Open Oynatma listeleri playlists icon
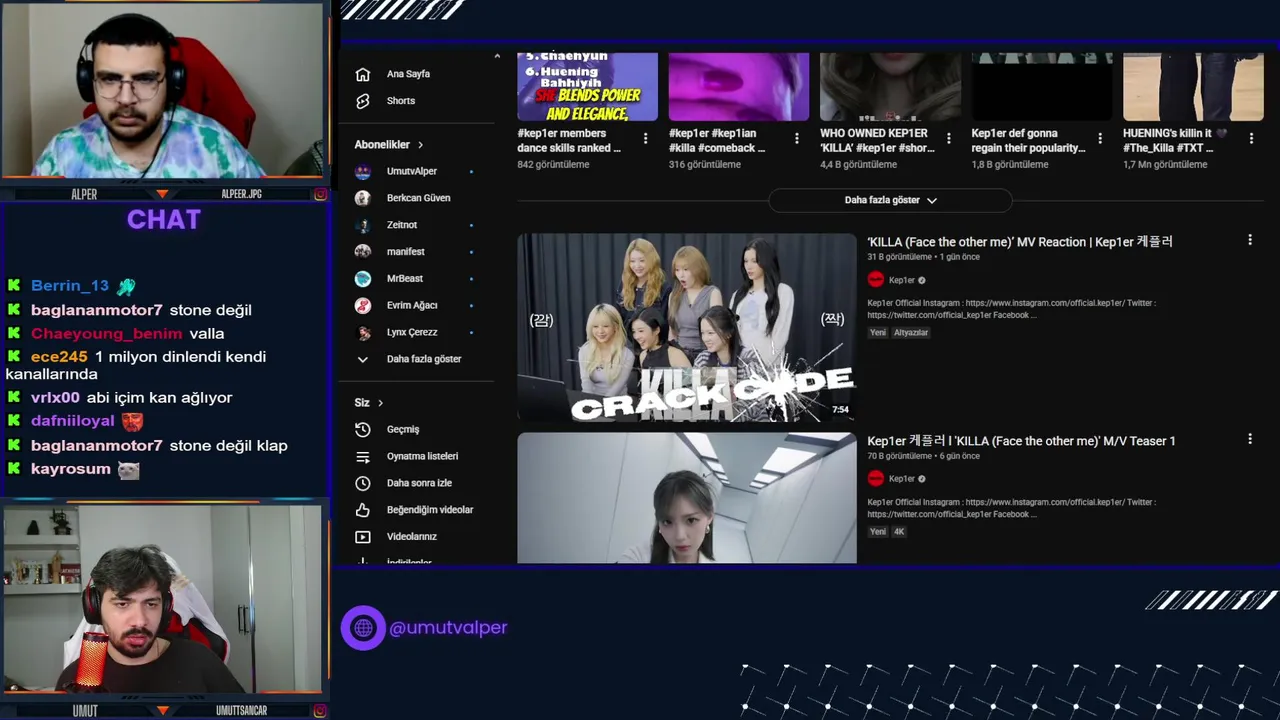Screen dimensions: 1280x720 (x=363, y=456)
